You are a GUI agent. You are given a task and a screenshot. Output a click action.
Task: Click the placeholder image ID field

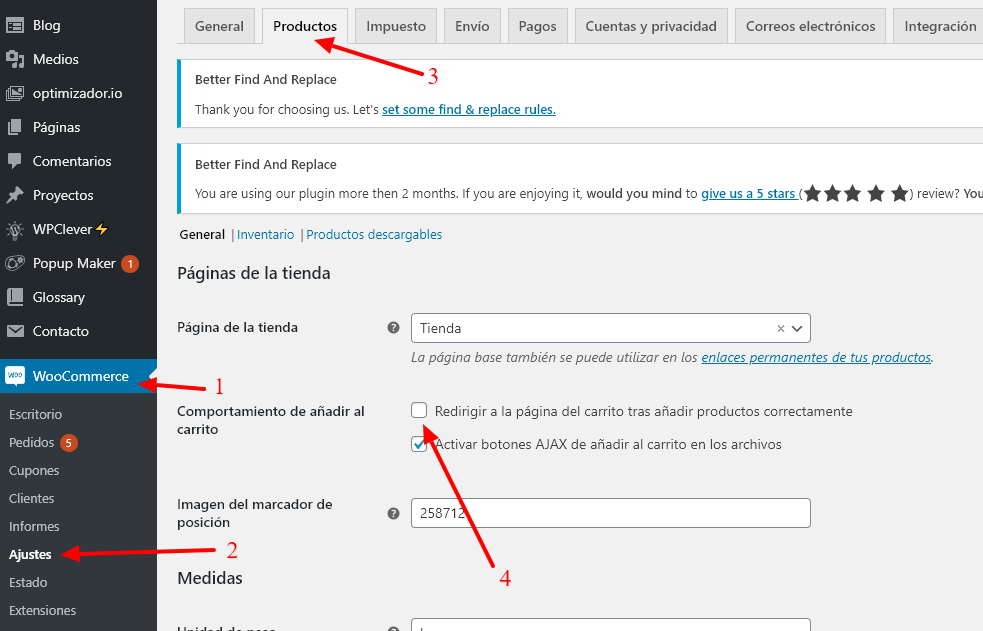611,513
